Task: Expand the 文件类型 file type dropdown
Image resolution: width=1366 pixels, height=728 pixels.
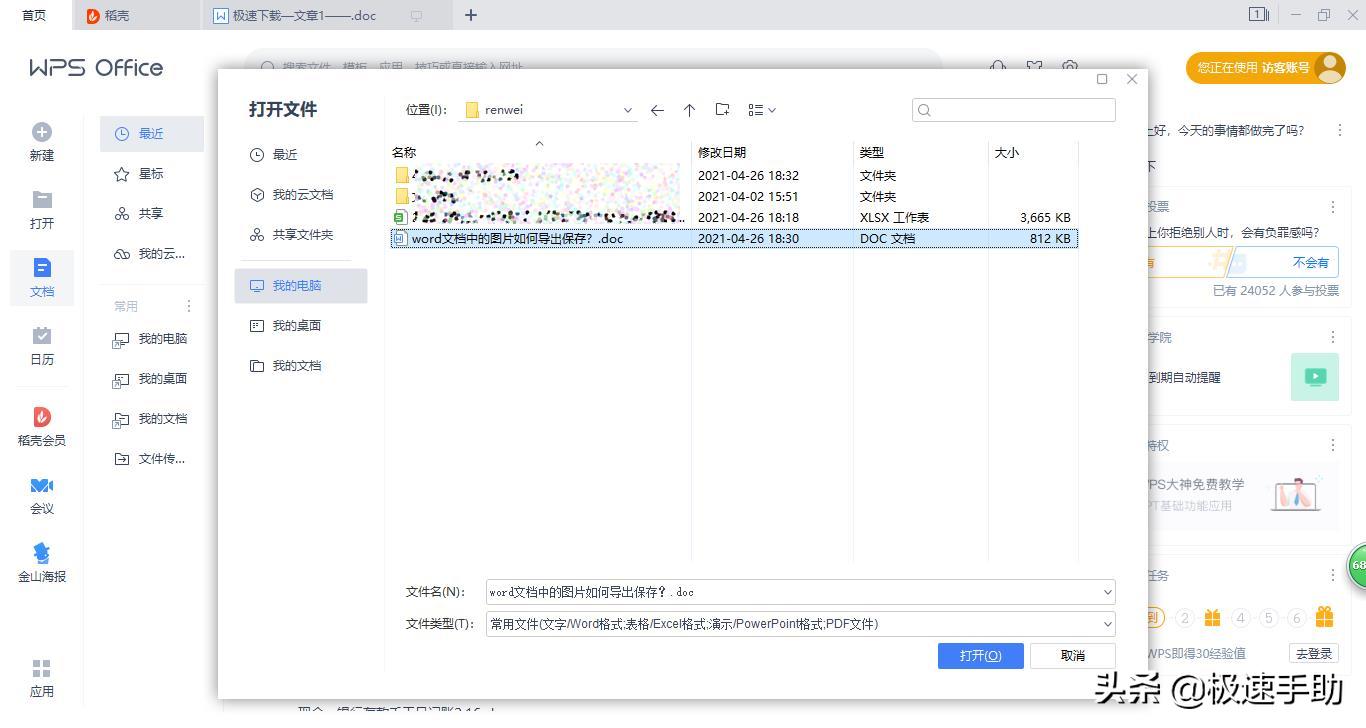Action: tap(1106, 623)
